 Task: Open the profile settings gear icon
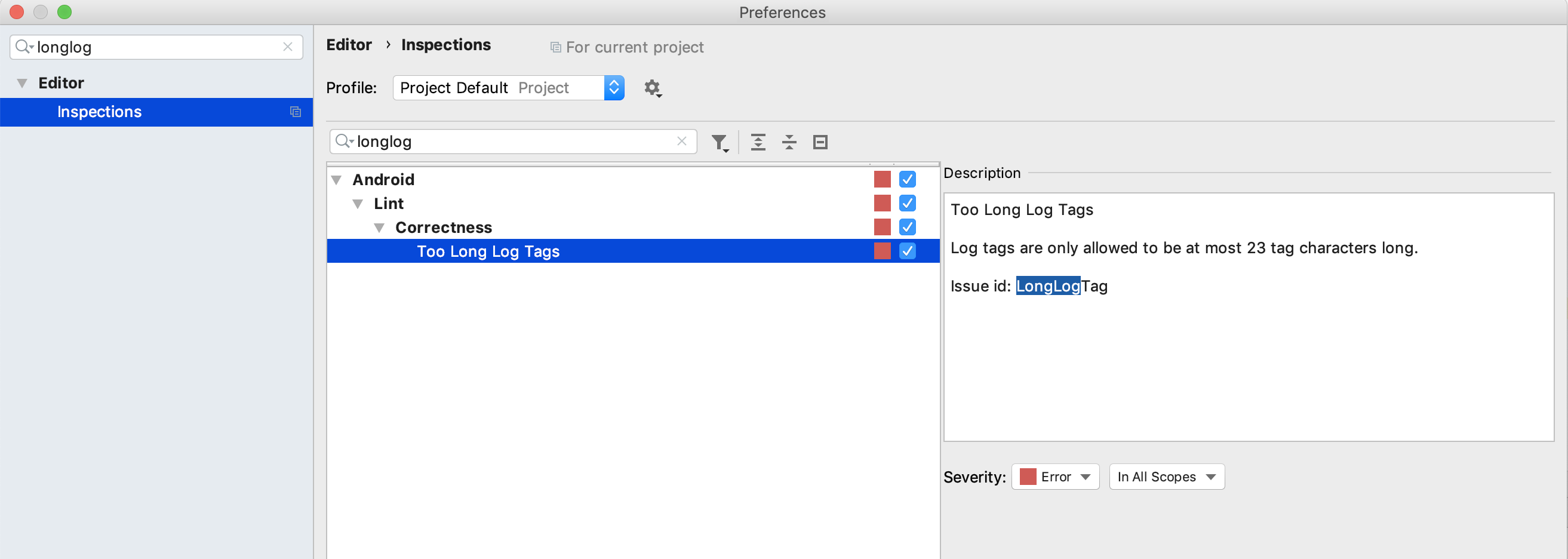coord(653,88)
